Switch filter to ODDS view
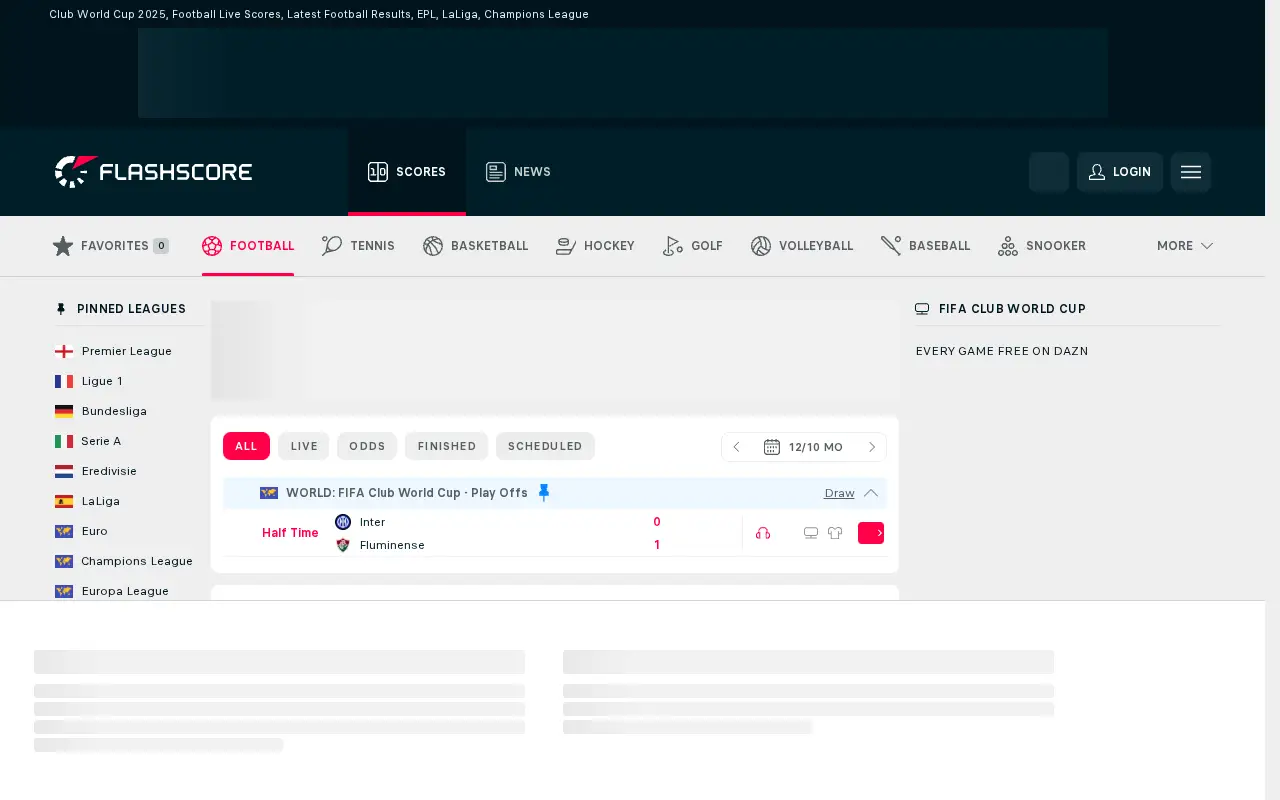 (x=367, y=446)
